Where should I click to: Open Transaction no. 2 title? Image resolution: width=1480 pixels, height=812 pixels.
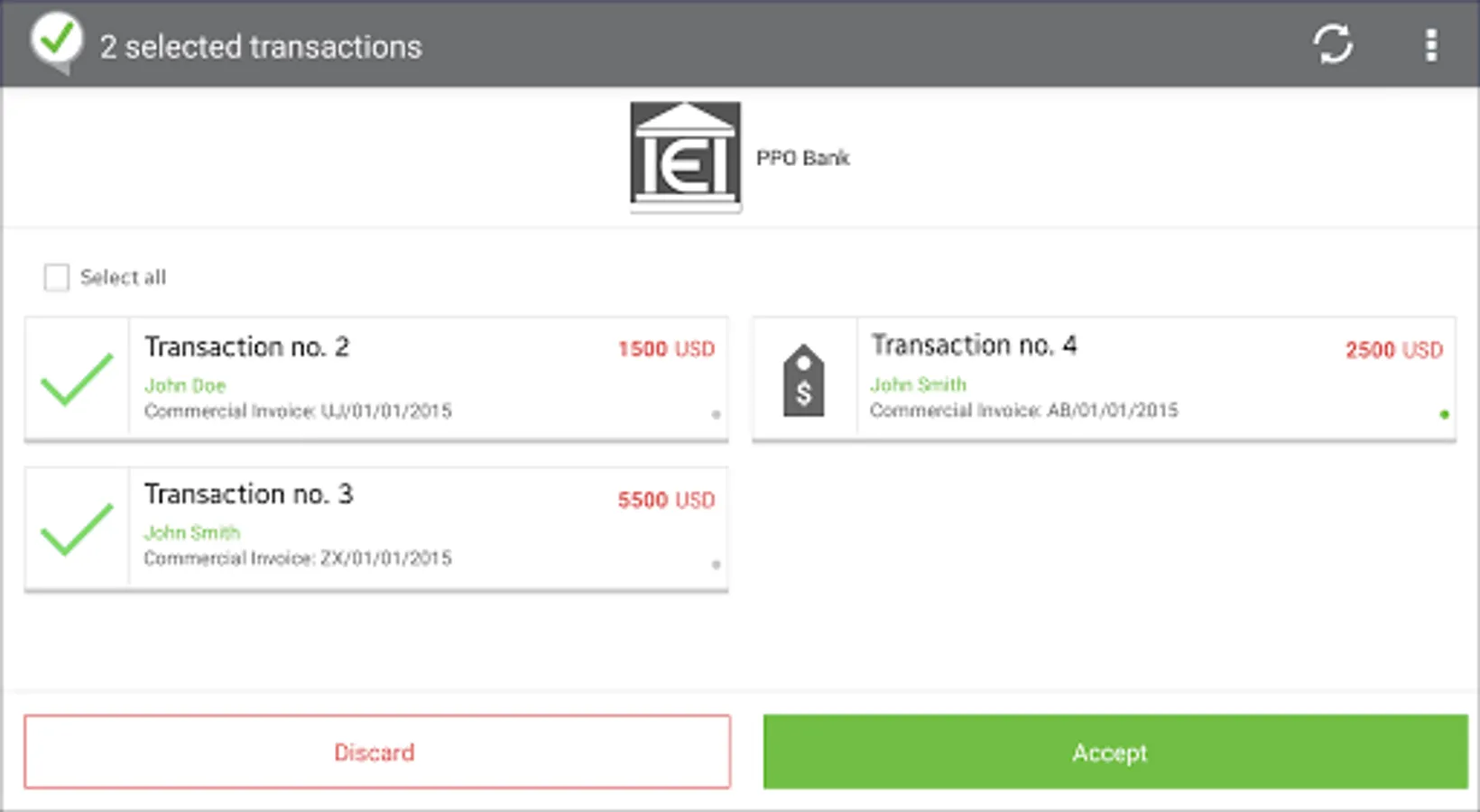(x=246, y=347)
